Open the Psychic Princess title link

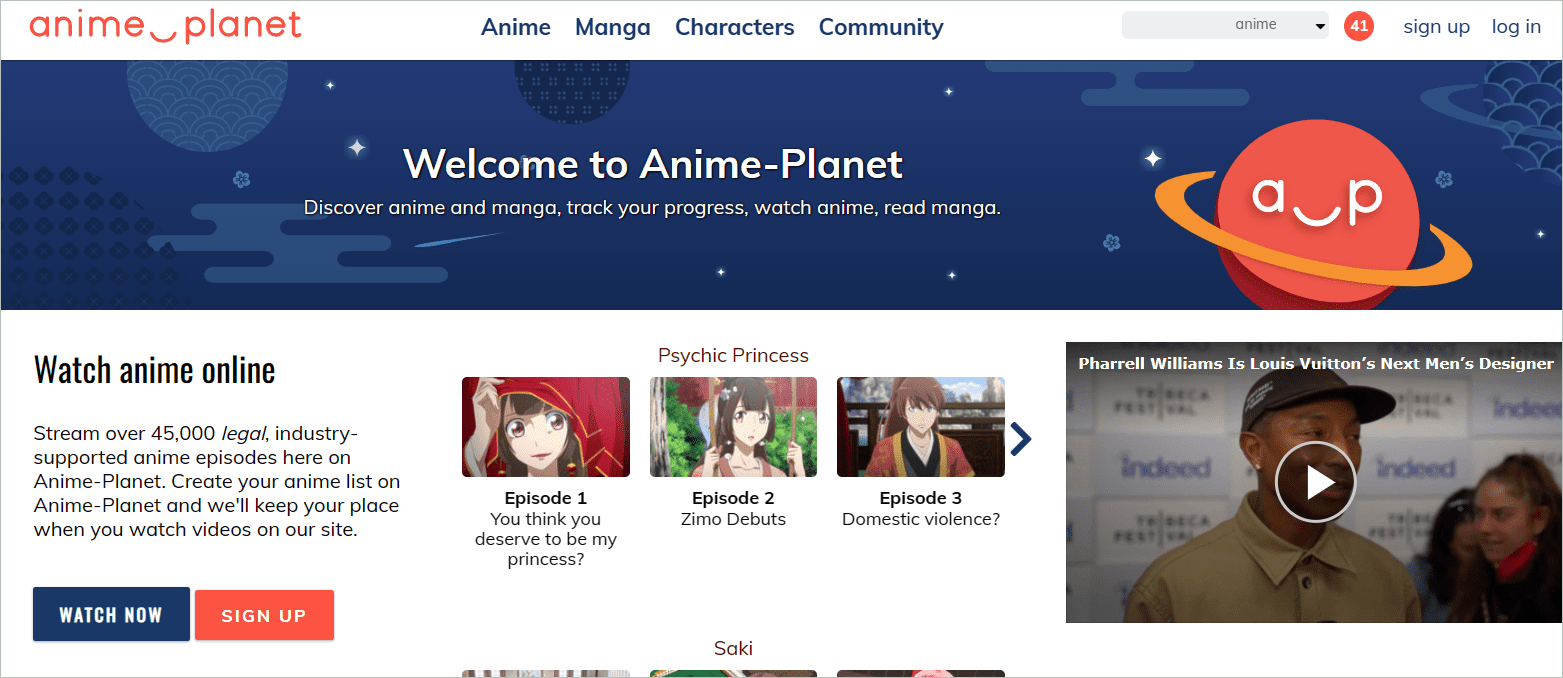click(x=733, y=355)
